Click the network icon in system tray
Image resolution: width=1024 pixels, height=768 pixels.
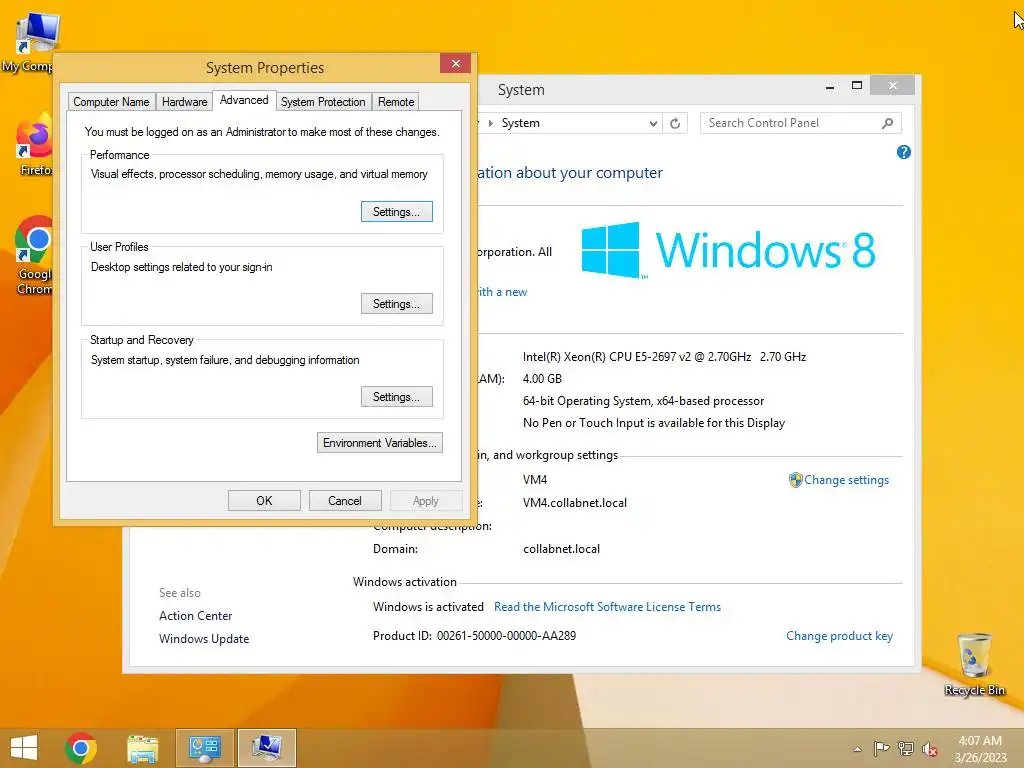(906, 748)
